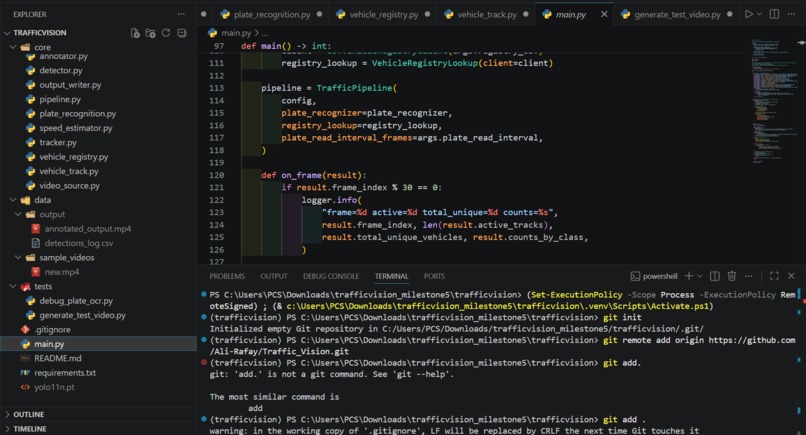Open new.mp4 in sample_videos
806x435 pixels.
62,272
